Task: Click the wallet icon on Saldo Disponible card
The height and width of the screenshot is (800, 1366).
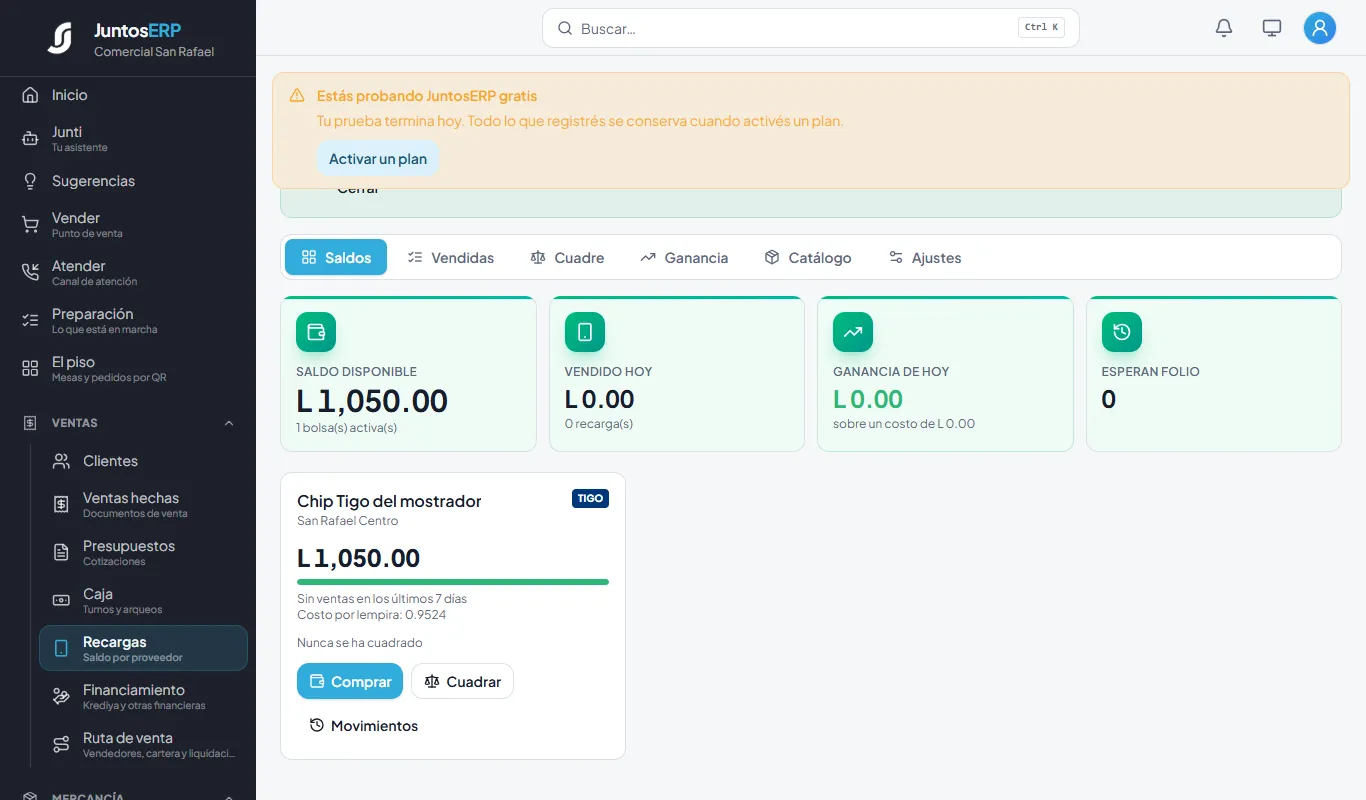Action: pyautogui.click(x=316, y=332)
